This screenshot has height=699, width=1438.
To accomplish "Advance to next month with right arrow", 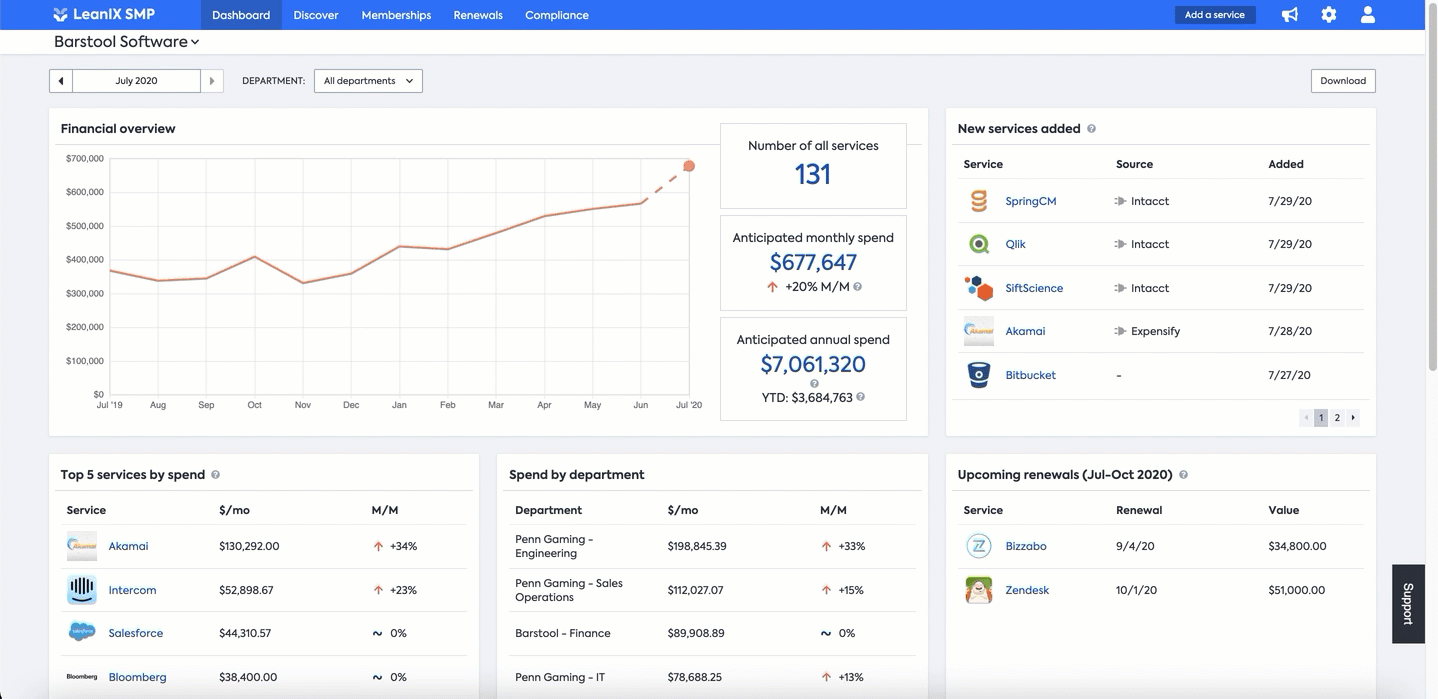I will tap(212, 81).
